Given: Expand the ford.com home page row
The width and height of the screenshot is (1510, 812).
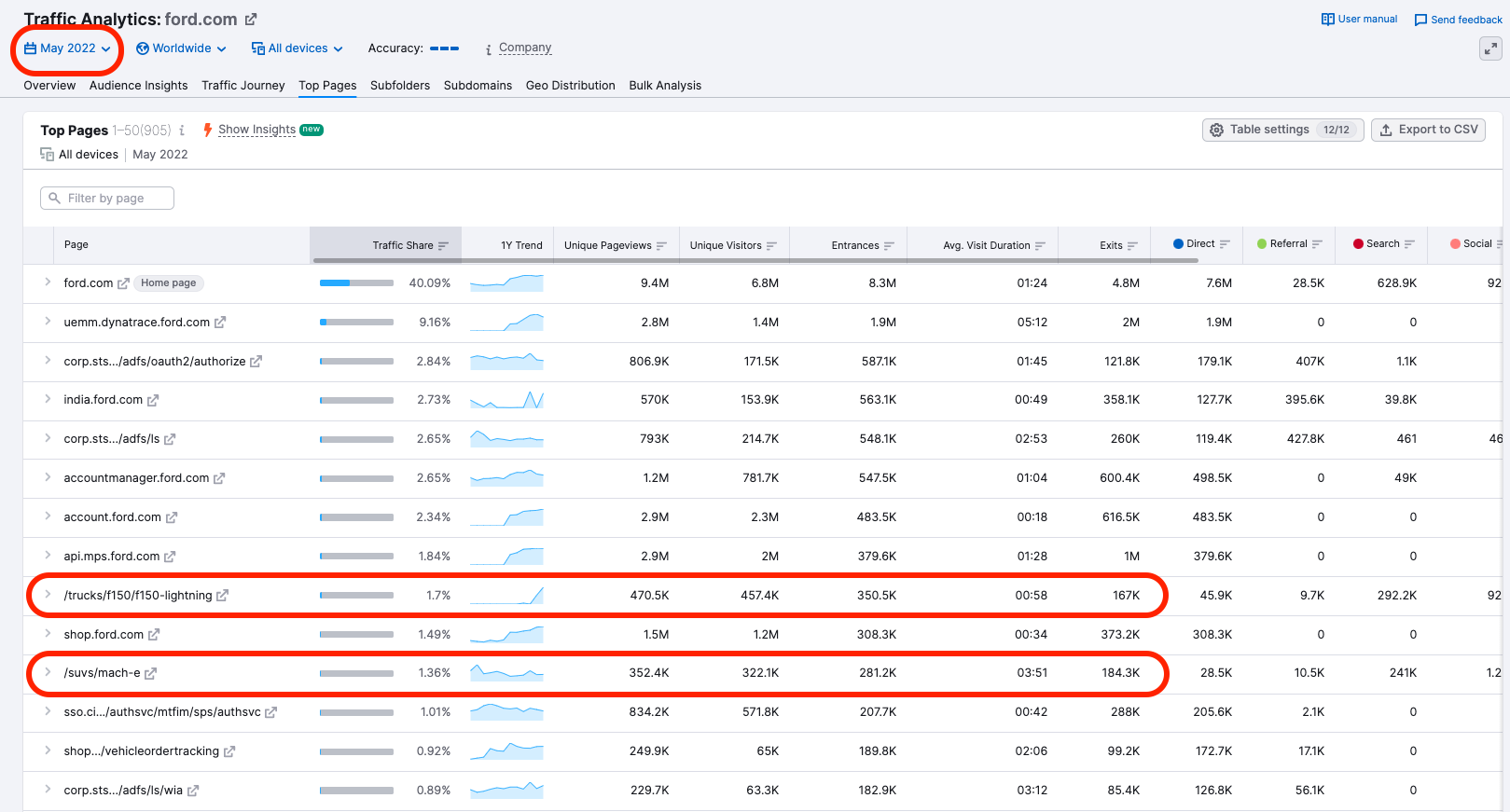Looking at the screenshot, I should (48, 282).
